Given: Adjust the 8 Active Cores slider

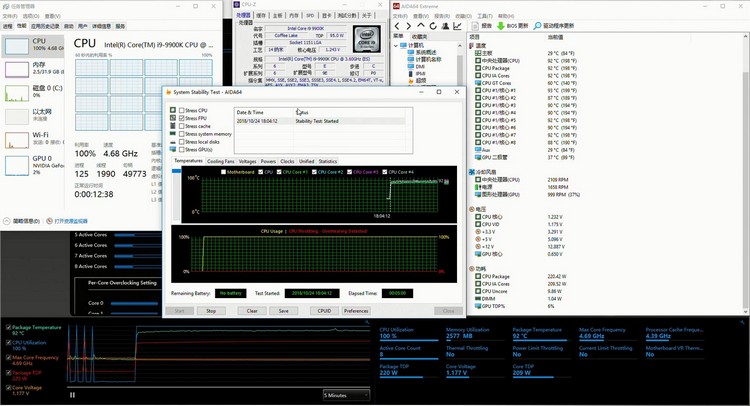Looking at the screenshot, I should point(137,266).
